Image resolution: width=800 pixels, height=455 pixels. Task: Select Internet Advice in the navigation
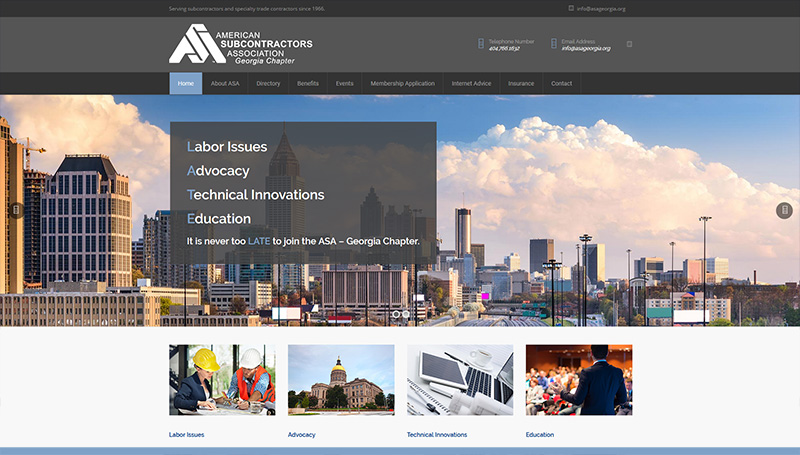coord(471,83)
